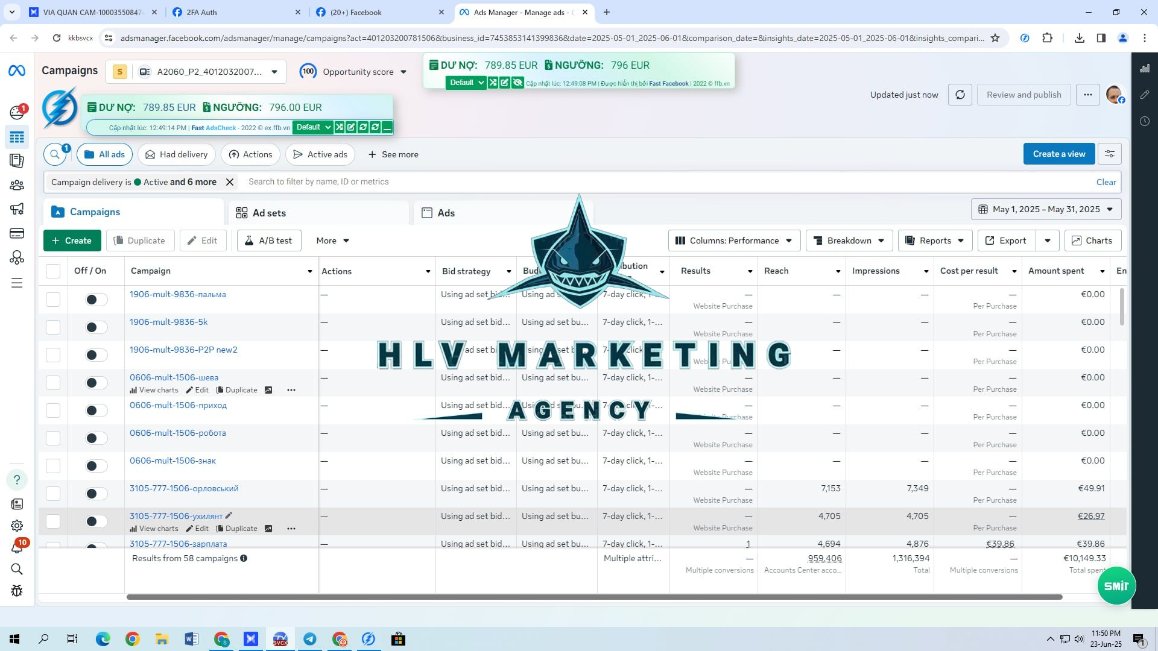Switch to the Ad sets tab

point(318,213)
